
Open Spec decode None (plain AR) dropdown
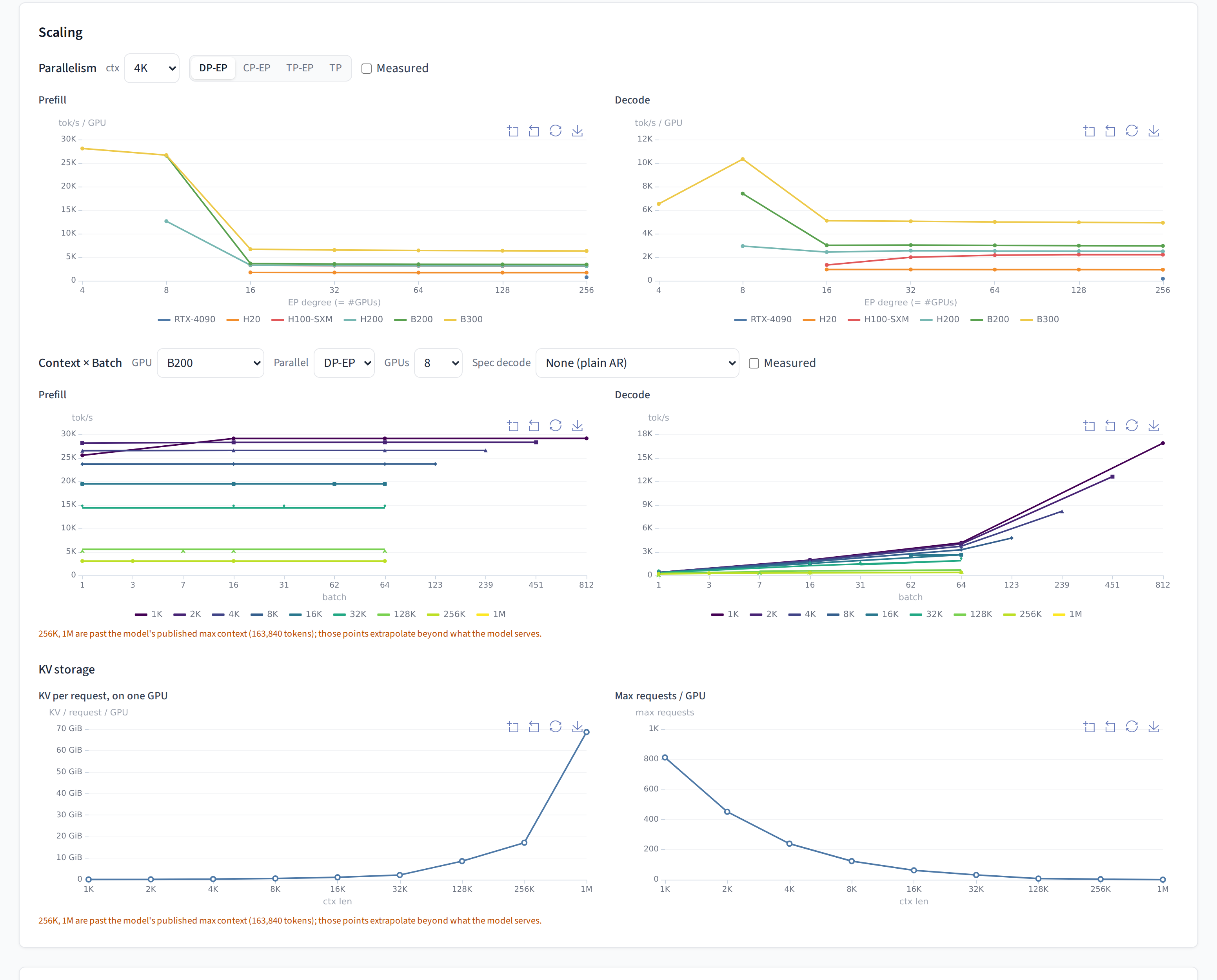tap(637, 363)
